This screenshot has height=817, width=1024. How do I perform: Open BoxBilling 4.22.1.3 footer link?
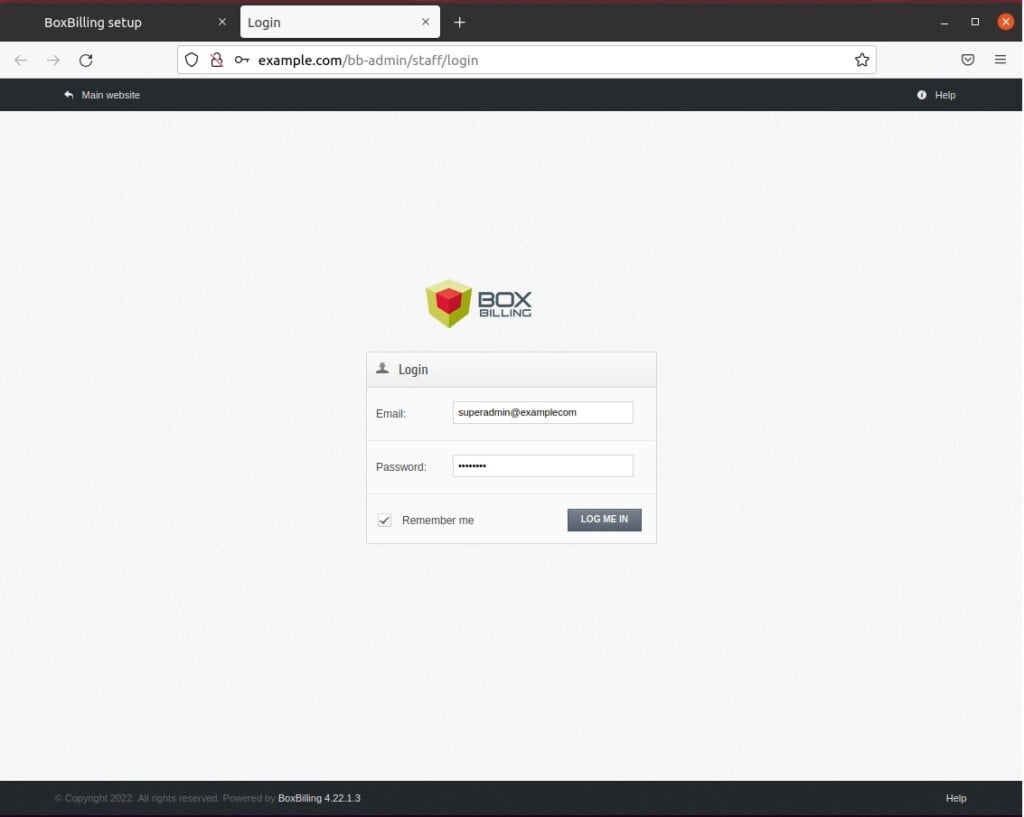point(319,799)
